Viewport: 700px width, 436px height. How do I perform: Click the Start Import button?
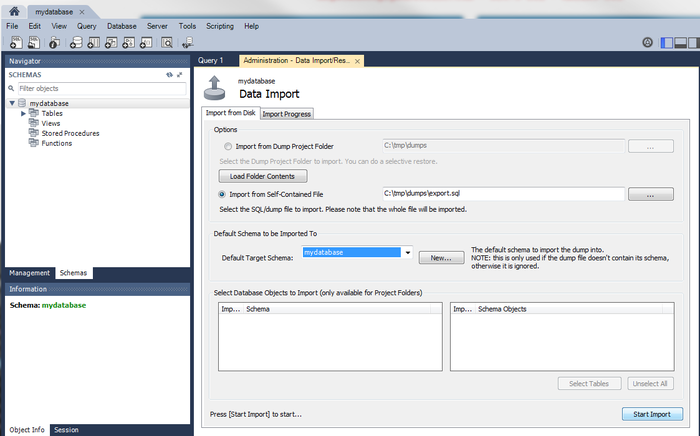(x=652, y=414)
